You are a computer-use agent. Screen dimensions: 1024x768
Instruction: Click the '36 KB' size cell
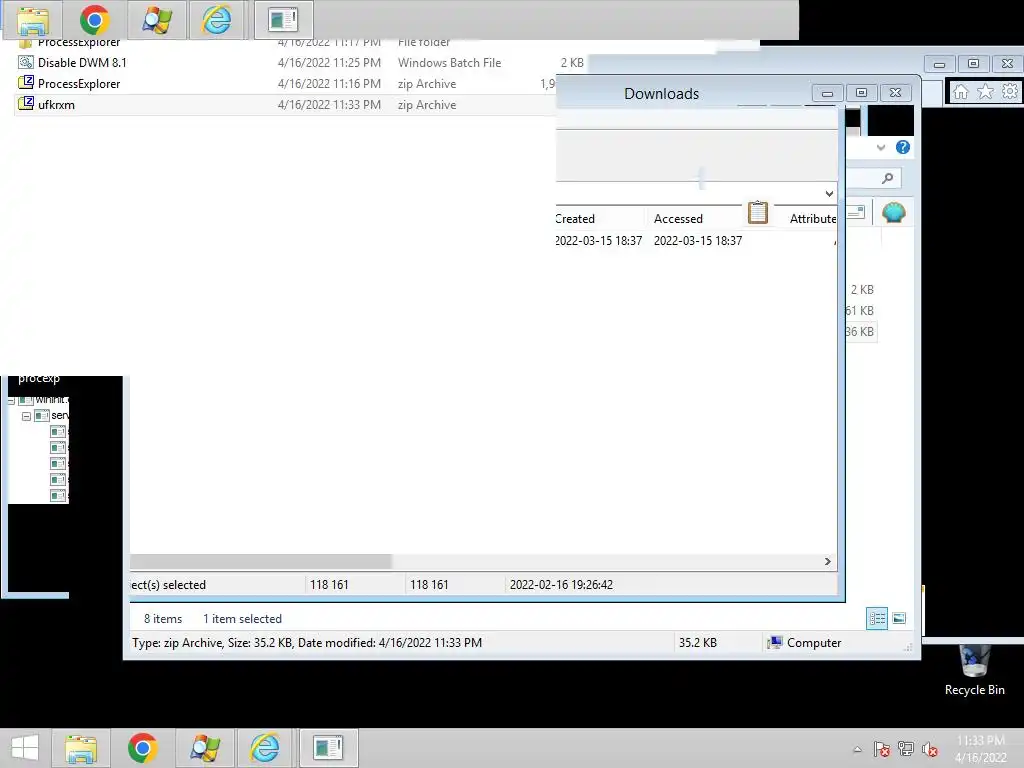(859, 332)
